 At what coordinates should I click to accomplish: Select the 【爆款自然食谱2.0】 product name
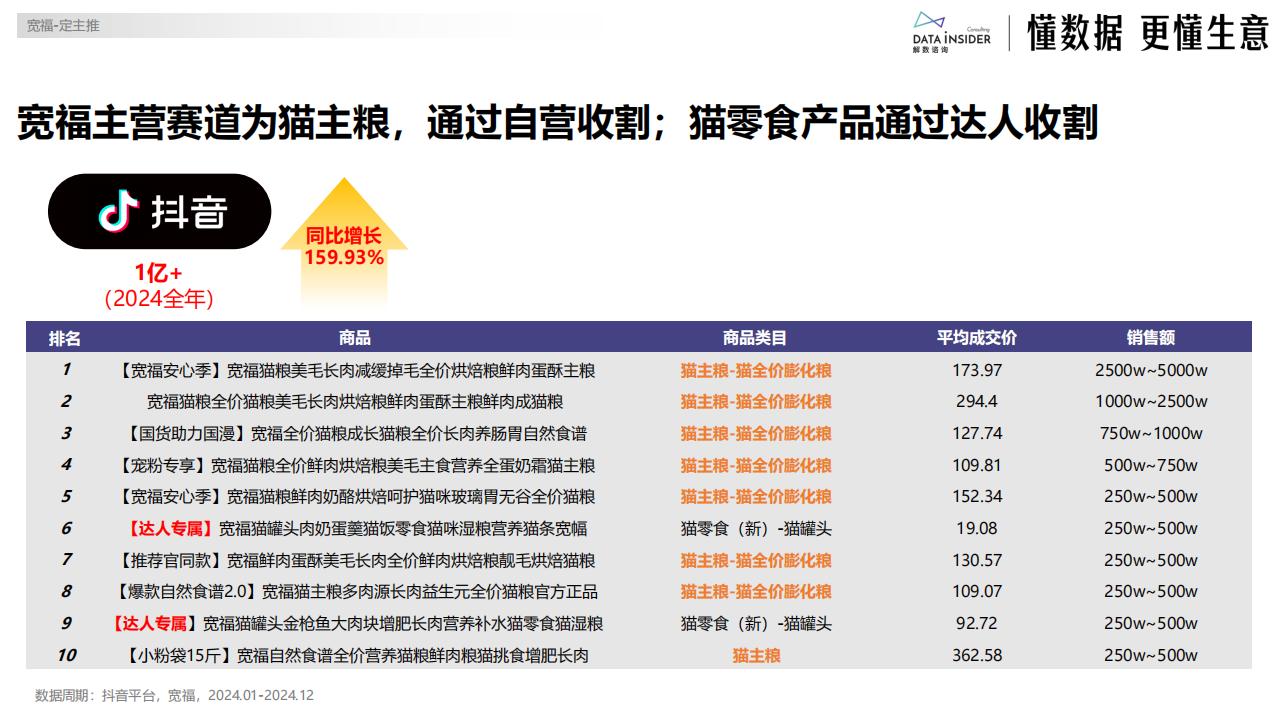coord(356,591)
